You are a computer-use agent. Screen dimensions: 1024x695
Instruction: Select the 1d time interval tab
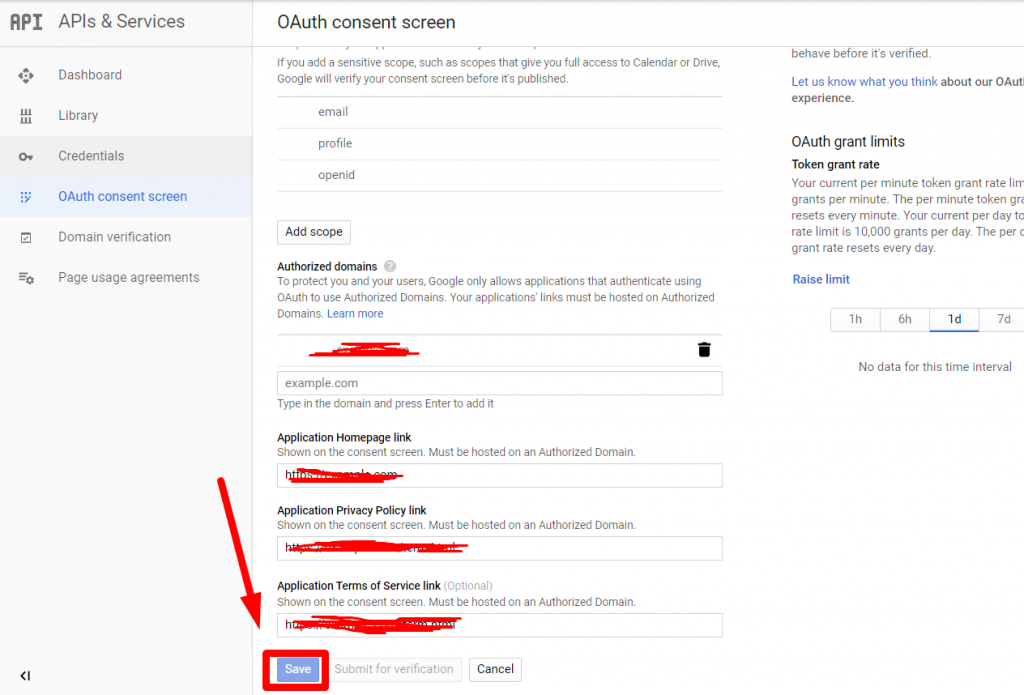pos(954,319)
